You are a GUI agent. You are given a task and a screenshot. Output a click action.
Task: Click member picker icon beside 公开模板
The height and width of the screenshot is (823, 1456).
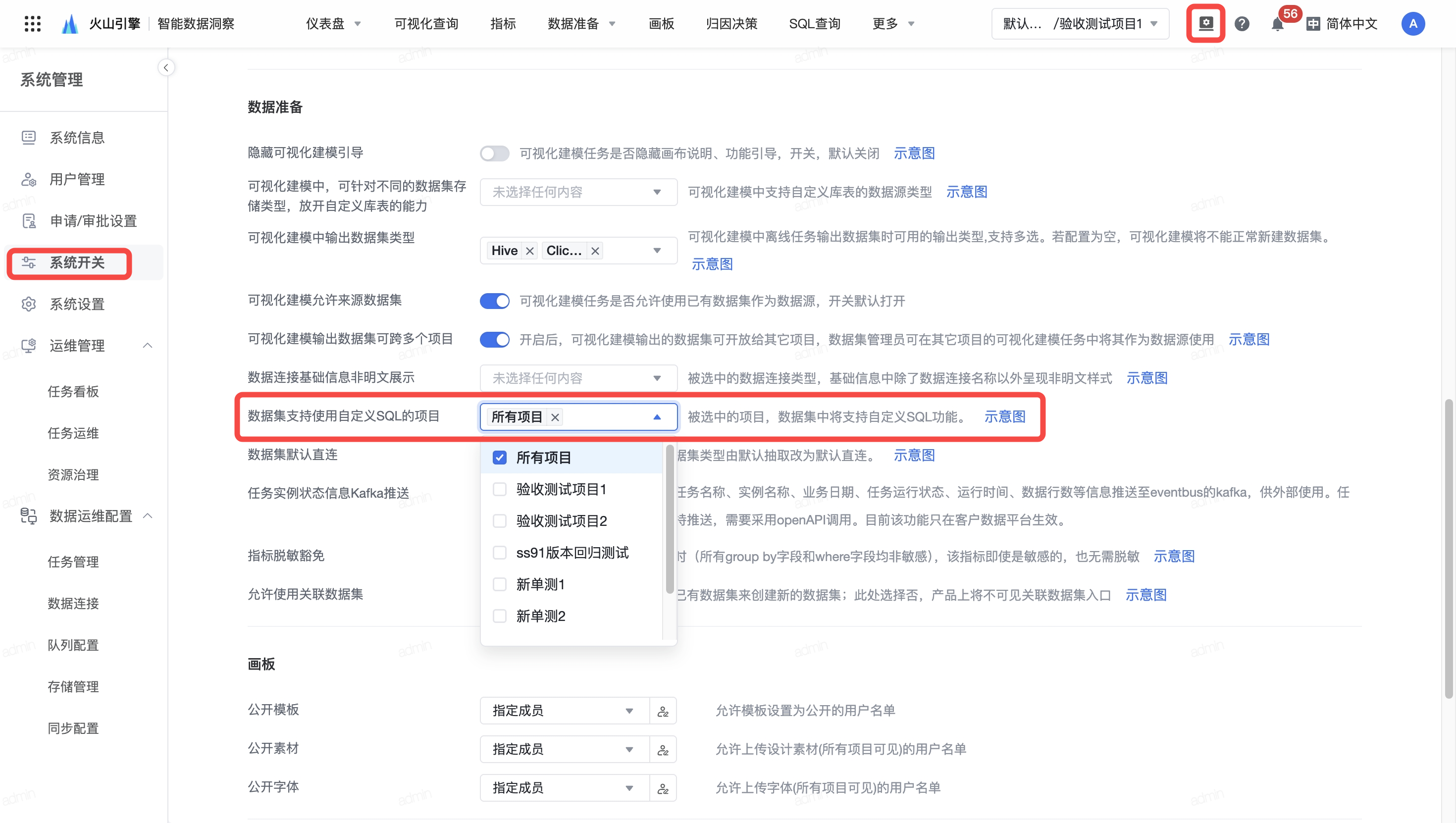point(663,711)
